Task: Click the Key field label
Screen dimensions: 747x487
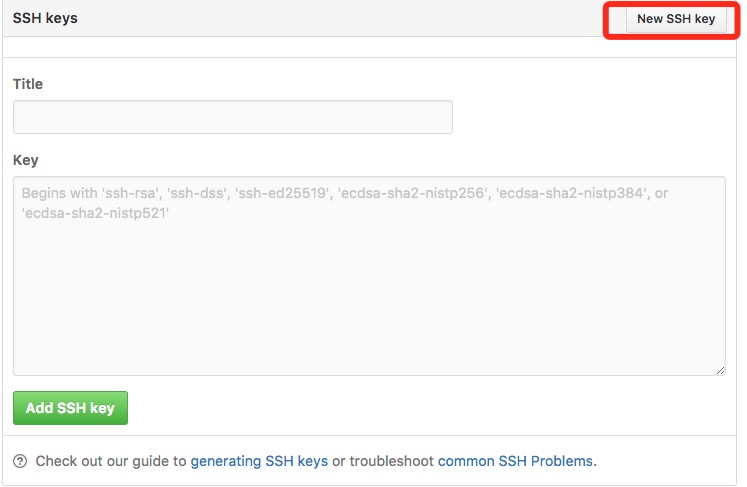Action: click(25, 160)
